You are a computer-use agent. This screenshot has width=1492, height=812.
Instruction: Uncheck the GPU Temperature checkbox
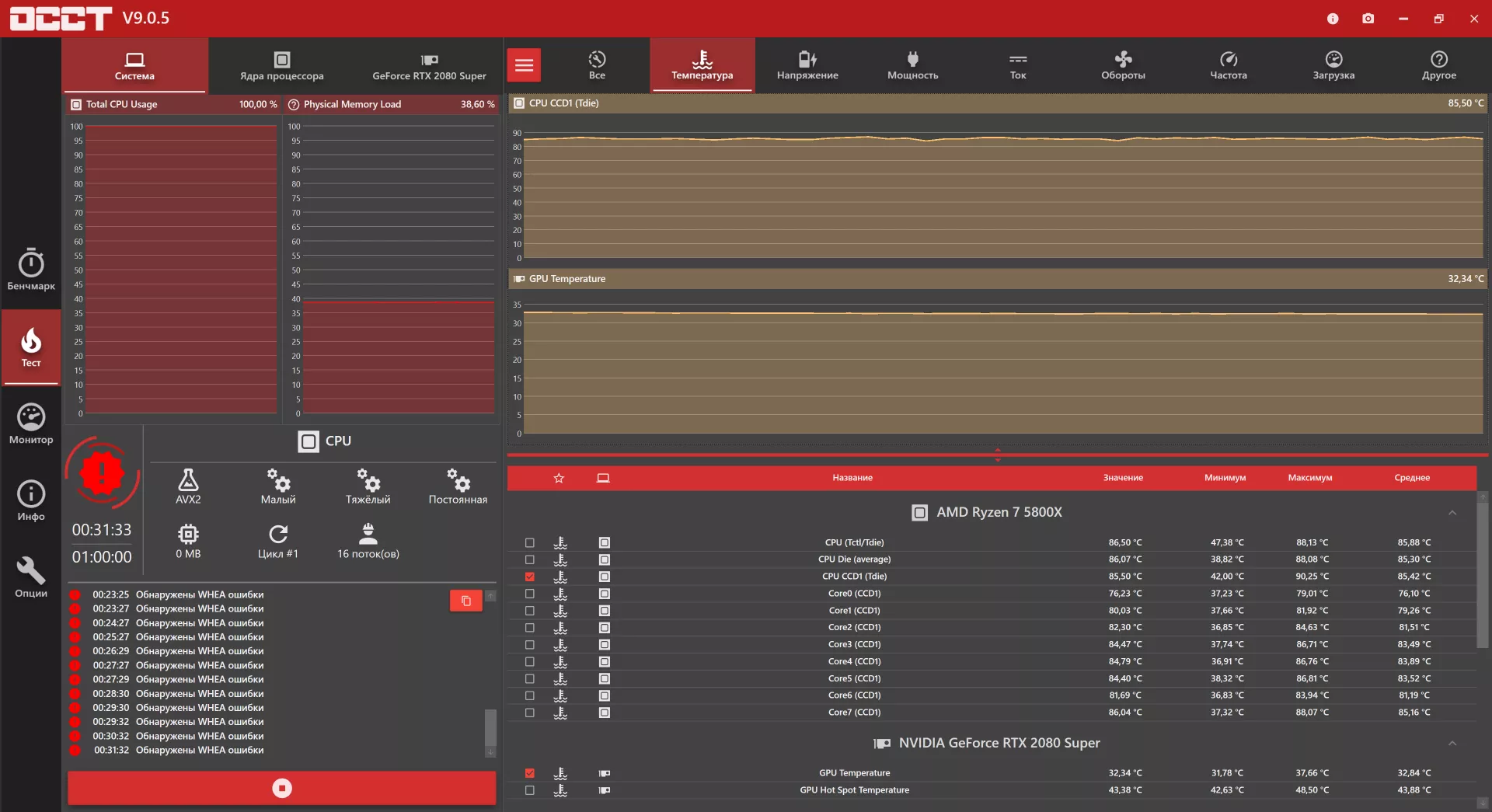530,773
